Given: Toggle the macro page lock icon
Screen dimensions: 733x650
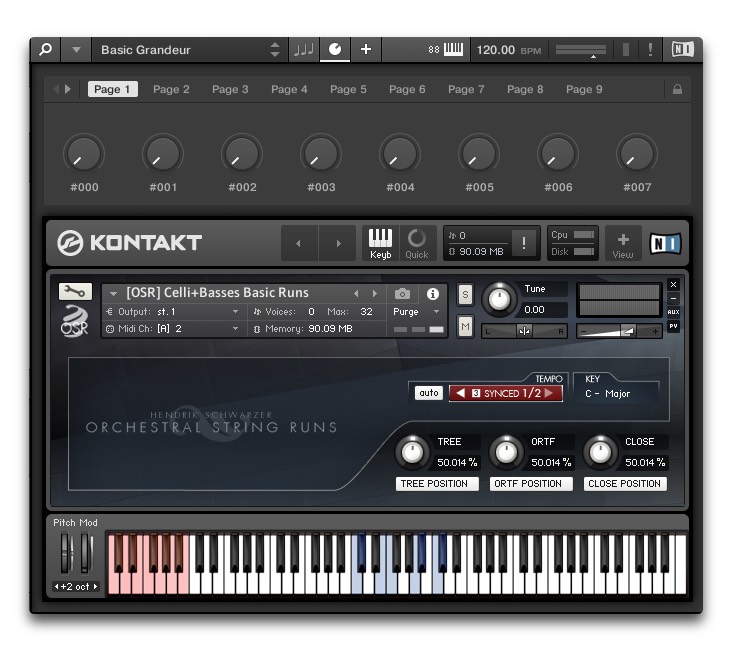Looking at the screenshot, I should (677, 89).
